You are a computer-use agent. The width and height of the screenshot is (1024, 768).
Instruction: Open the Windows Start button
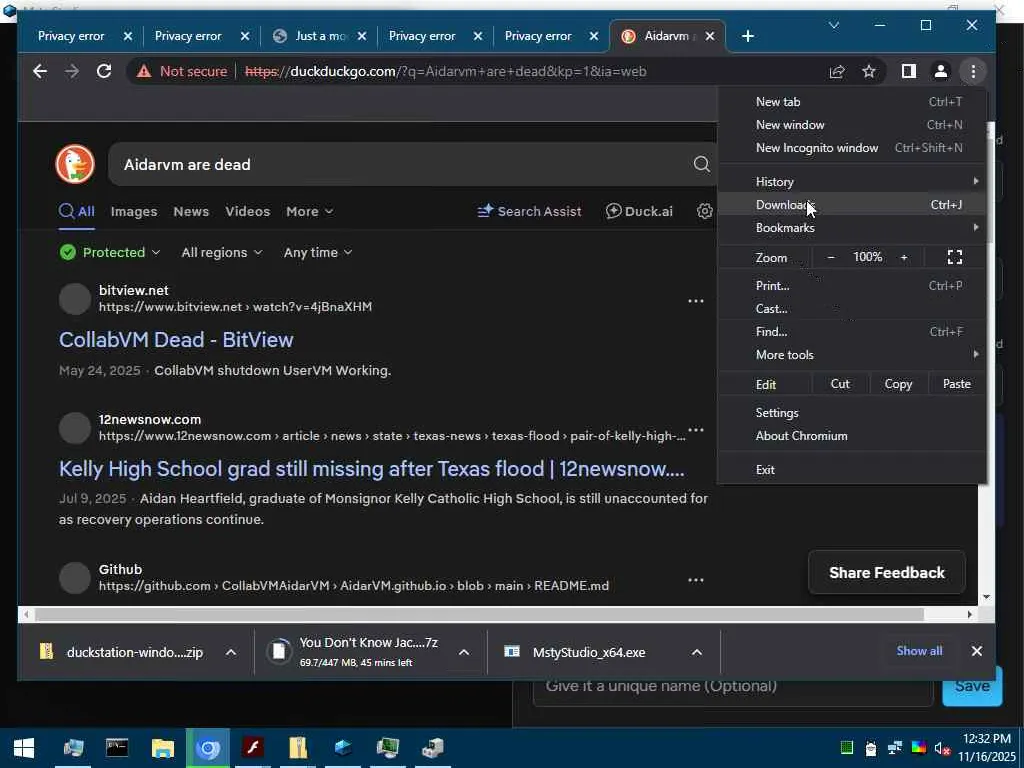pyautogui.click(x=24, y=748)
